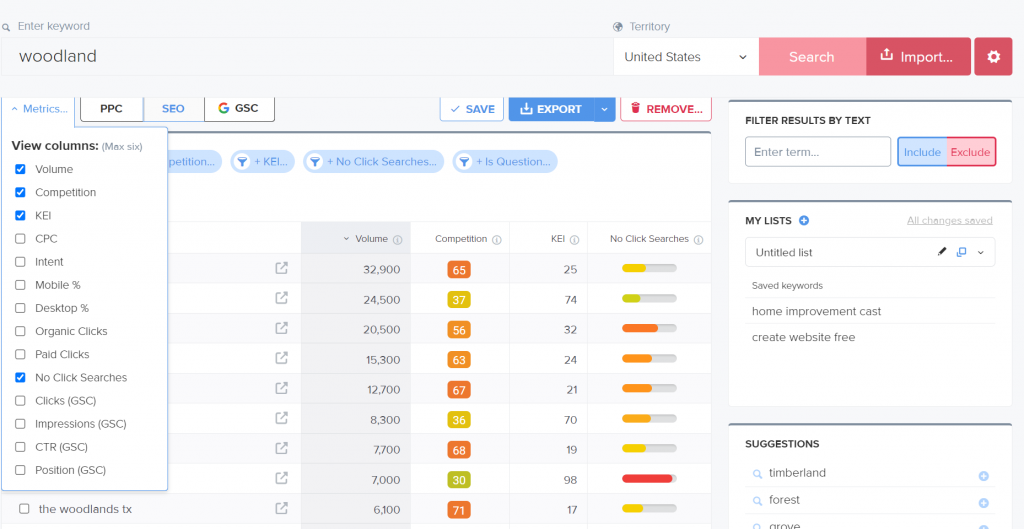Click the pencil icon to rename Untitled list

(x=942, y=252)
